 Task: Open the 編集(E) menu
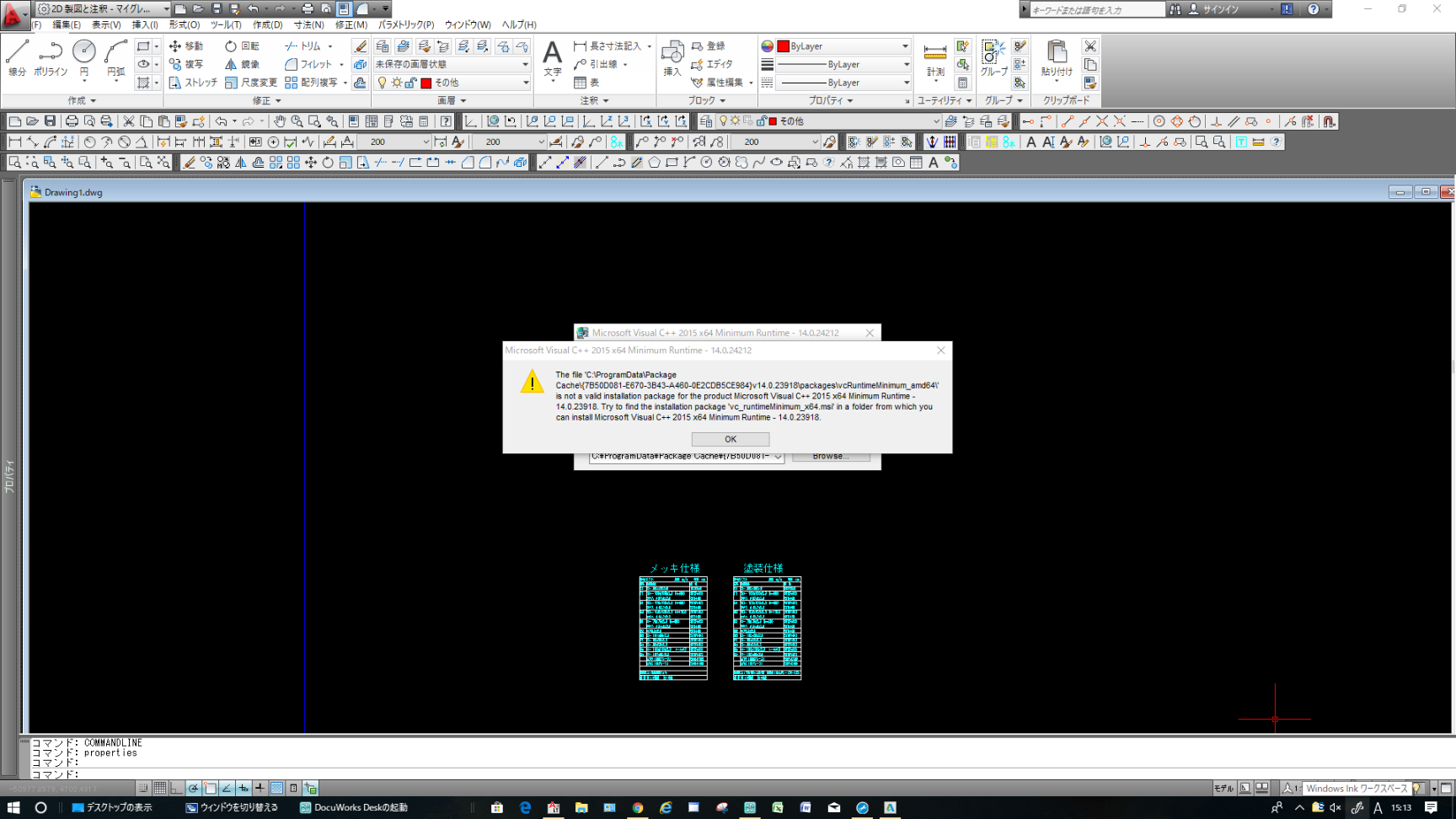[x=67, y=24]
